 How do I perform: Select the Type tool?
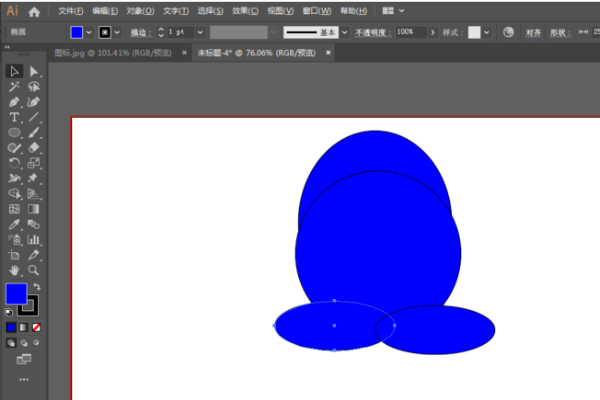click(14, 117)
